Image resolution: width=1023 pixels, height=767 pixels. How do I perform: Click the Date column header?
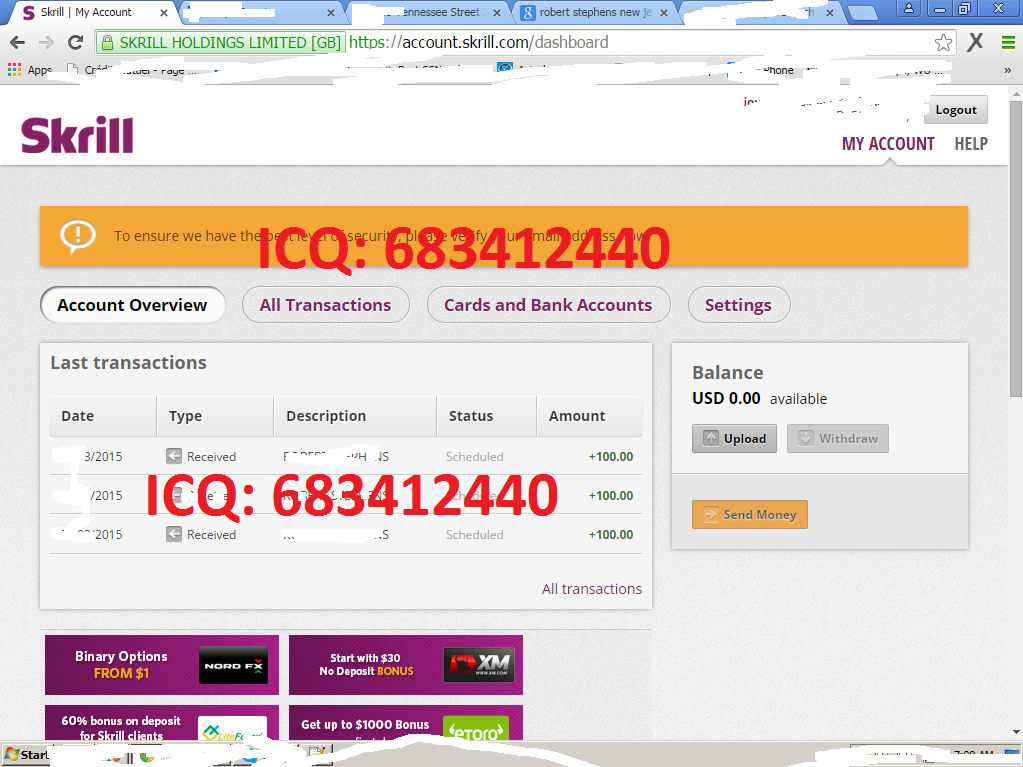(x=103, y=416)
